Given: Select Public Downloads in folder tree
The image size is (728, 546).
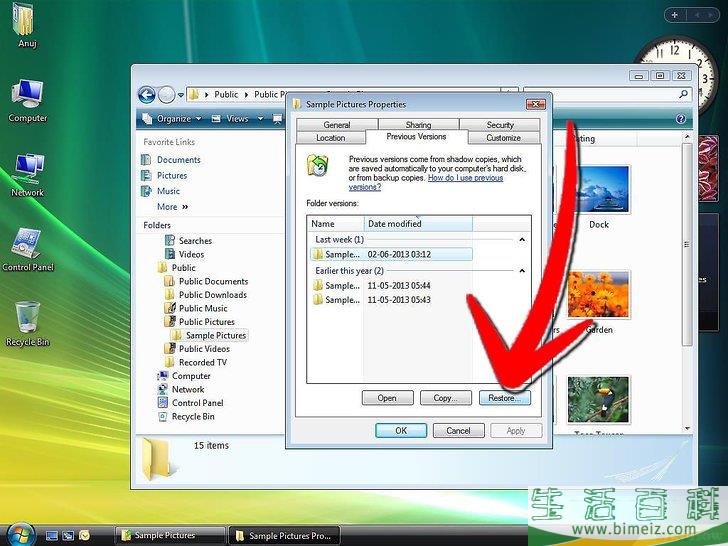Looking at the screenshot, I should tap(206, 294).
